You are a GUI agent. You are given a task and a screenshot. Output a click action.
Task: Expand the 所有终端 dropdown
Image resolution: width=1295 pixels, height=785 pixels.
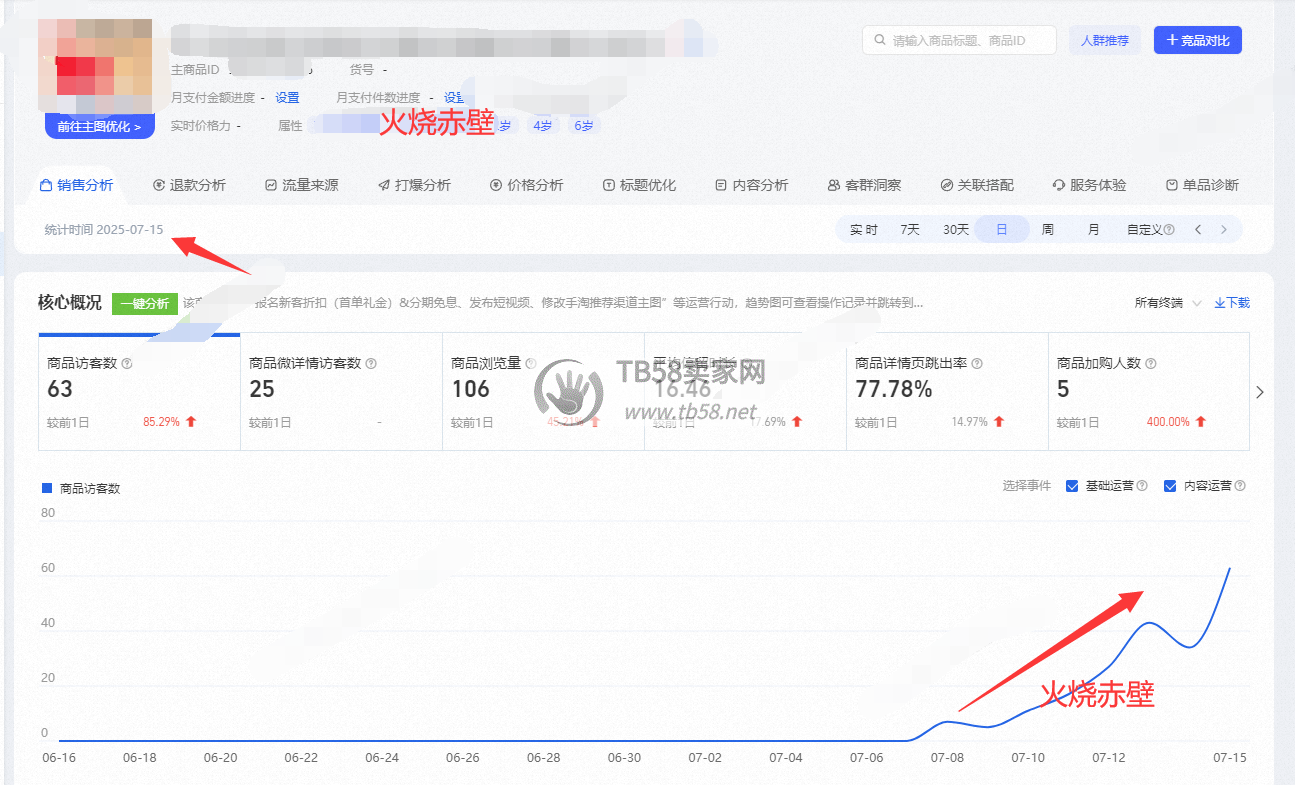(1167, 303)
